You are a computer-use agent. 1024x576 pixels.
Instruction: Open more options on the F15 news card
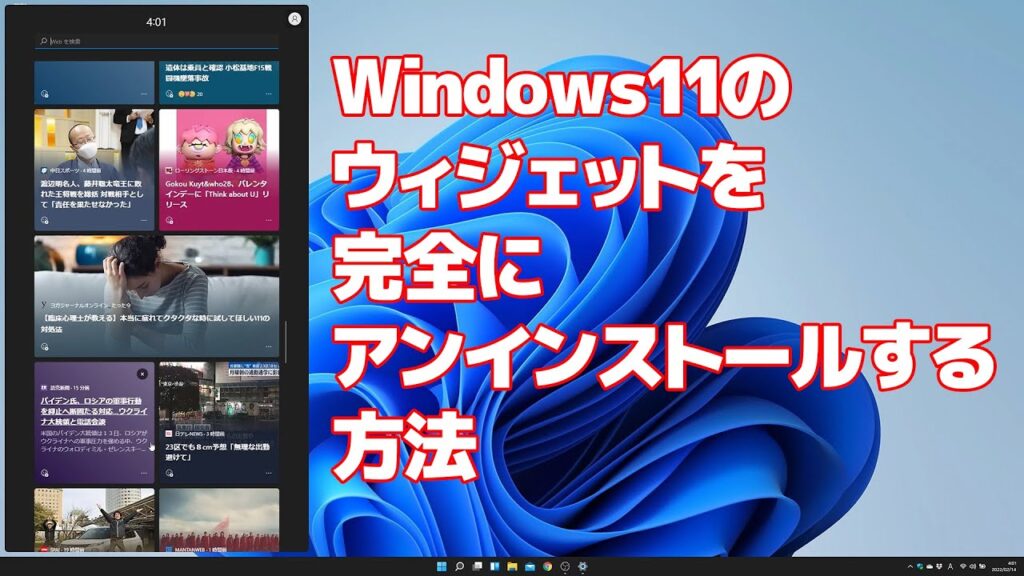pyautogui.click(x=268, y=94)
